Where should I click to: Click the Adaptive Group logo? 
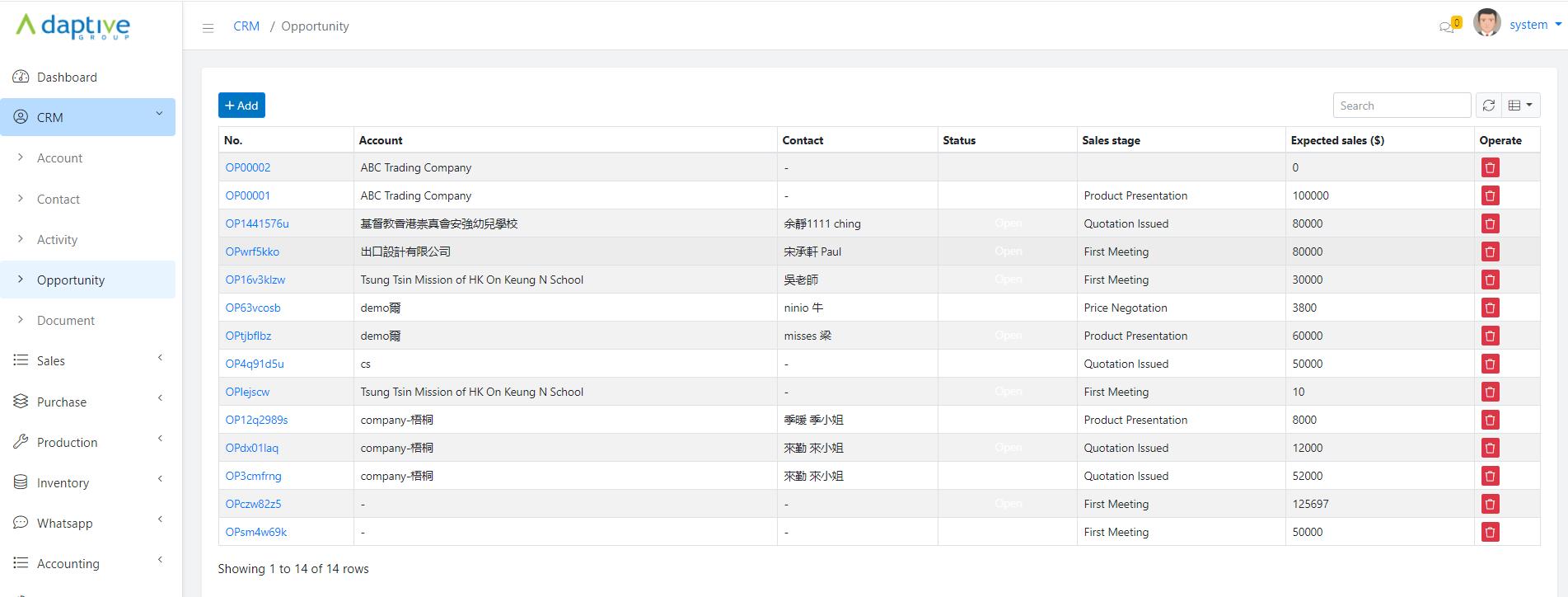[x=73, y=26]
